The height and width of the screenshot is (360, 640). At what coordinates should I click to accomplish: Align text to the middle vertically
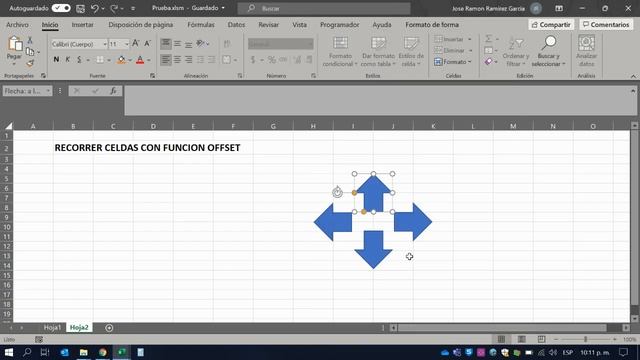178,43
